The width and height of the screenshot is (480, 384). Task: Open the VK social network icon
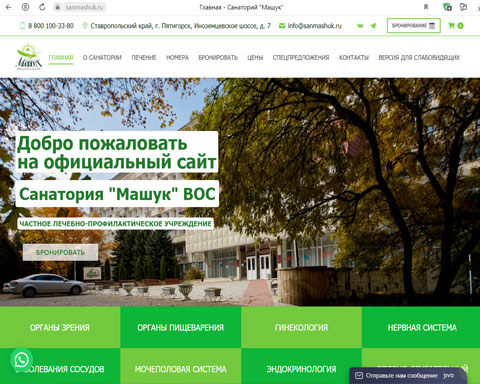tap(360, 26)
